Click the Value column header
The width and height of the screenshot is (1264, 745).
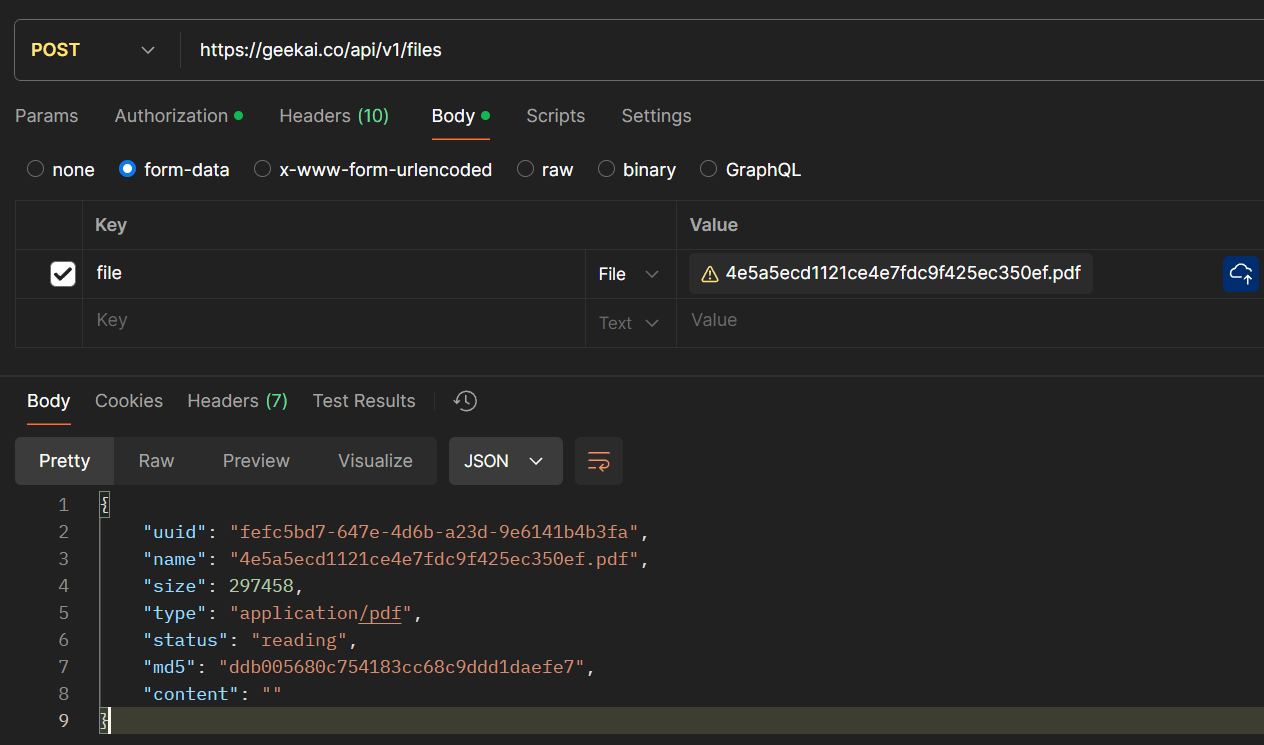[714, 225]
